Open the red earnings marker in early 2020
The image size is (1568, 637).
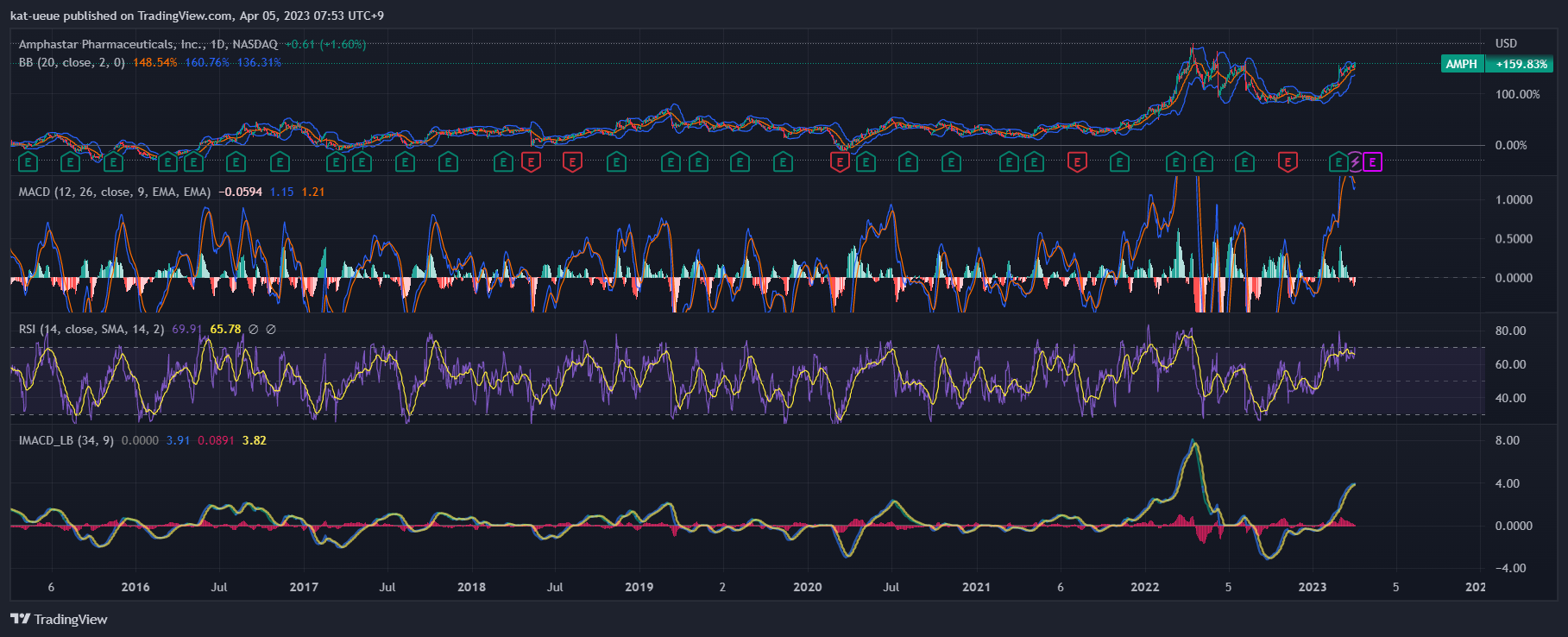tap(840, 161)
